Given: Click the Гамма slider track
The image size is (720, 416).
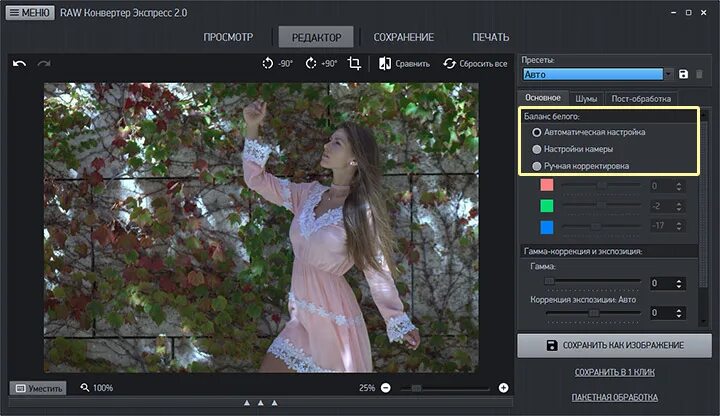Looking at the screenshot, I should pos(592,281).
